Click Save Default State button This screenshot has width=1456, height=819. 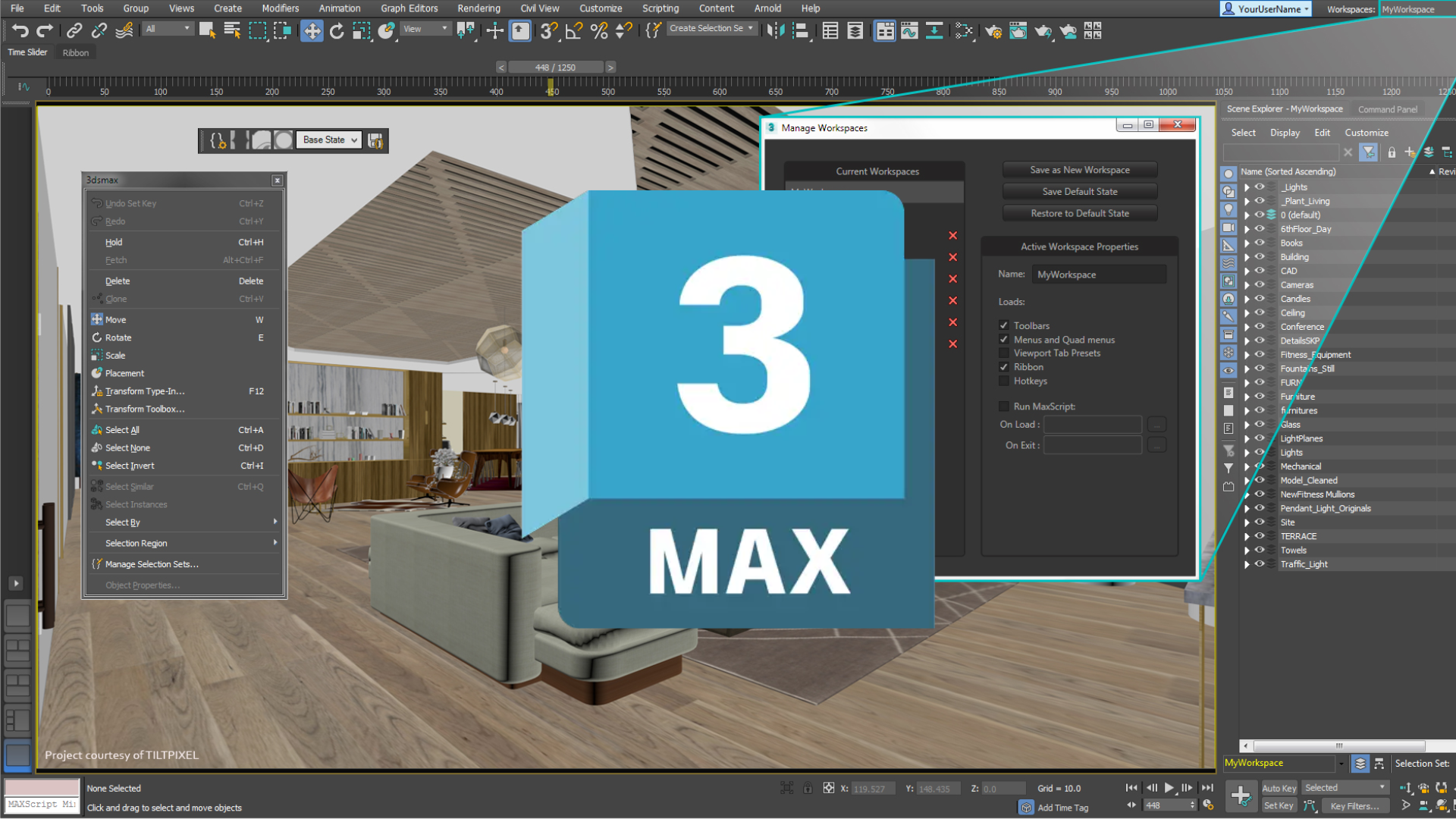point(1080,192)
